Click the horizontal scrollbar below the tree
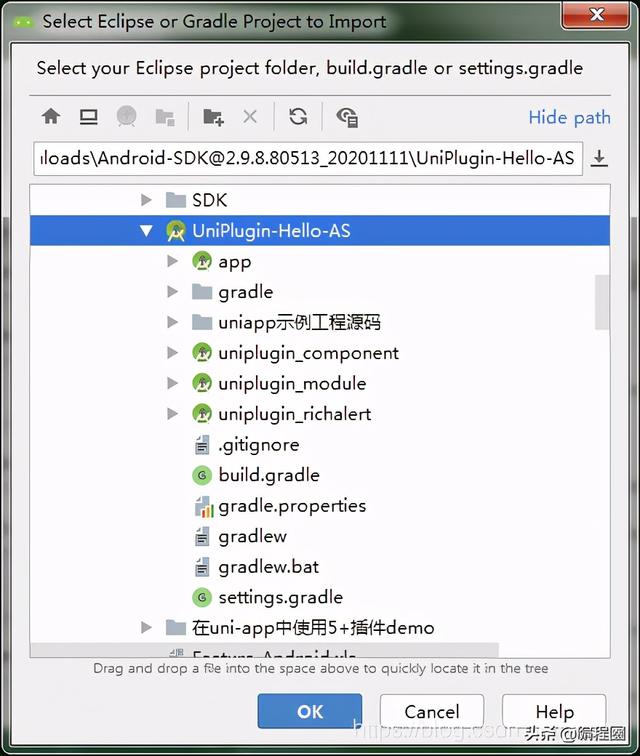This screenshot has width=640, height=756. [264, 649]
